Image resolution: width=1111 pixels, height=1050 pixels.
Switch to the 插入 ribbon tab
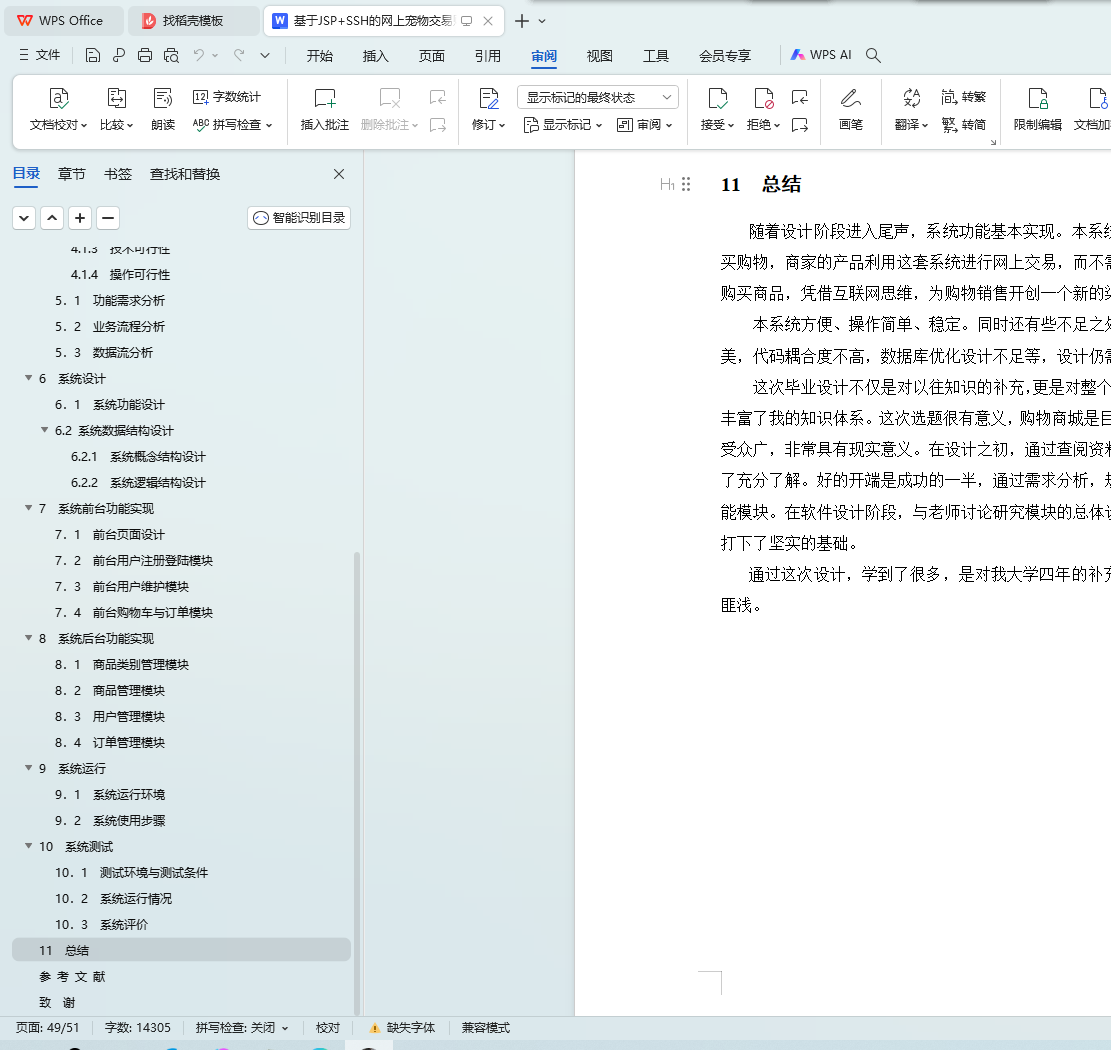(376, 56)
